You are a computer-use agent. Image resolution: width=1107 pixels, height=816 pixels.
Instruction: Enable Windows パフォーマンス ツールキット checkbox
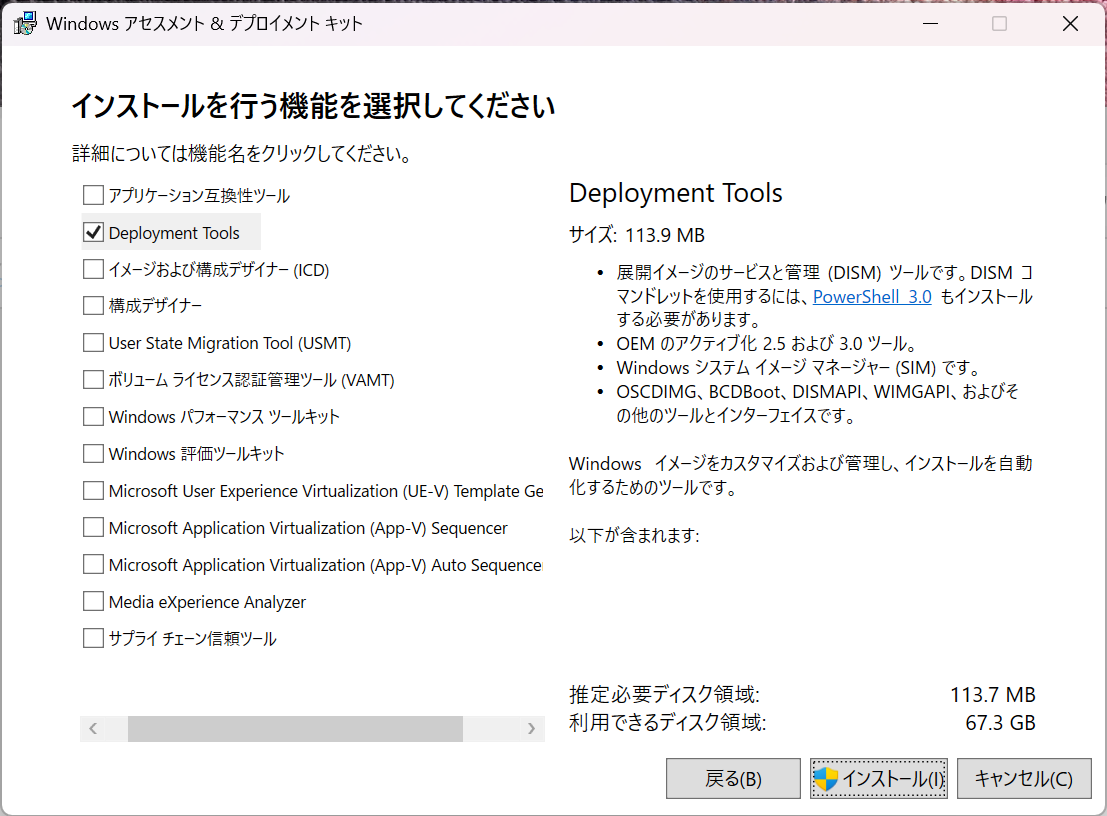pyautogui.click(x=93, y=416)
